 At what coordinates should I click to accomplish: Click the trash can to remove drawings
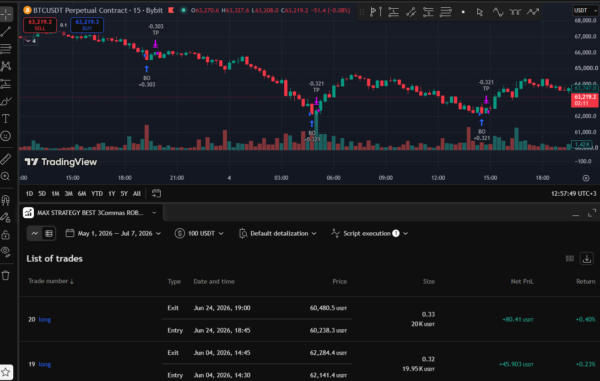coord(6,275)
